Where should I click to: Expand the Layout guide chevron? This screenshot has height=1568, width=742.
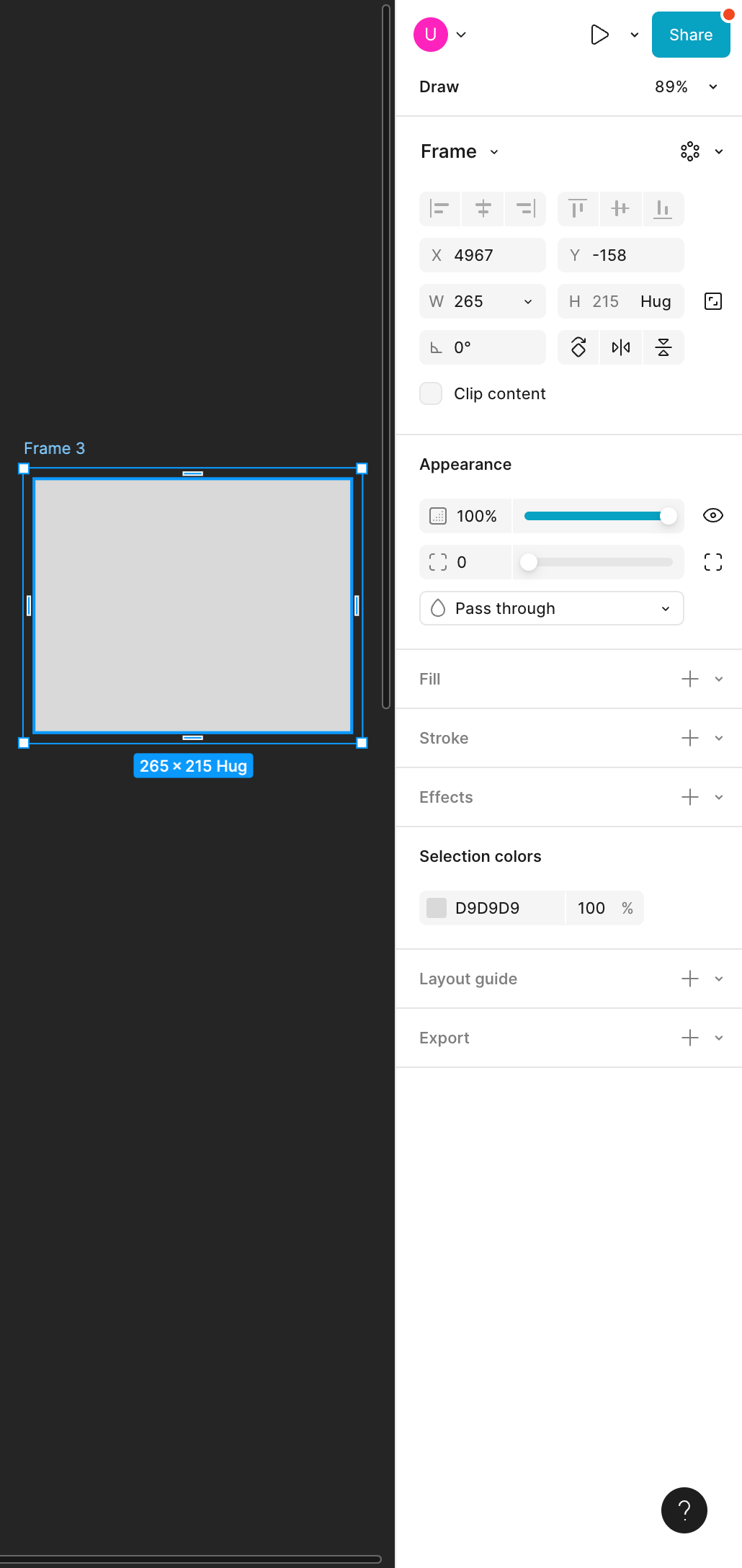[x=719, y=979]
